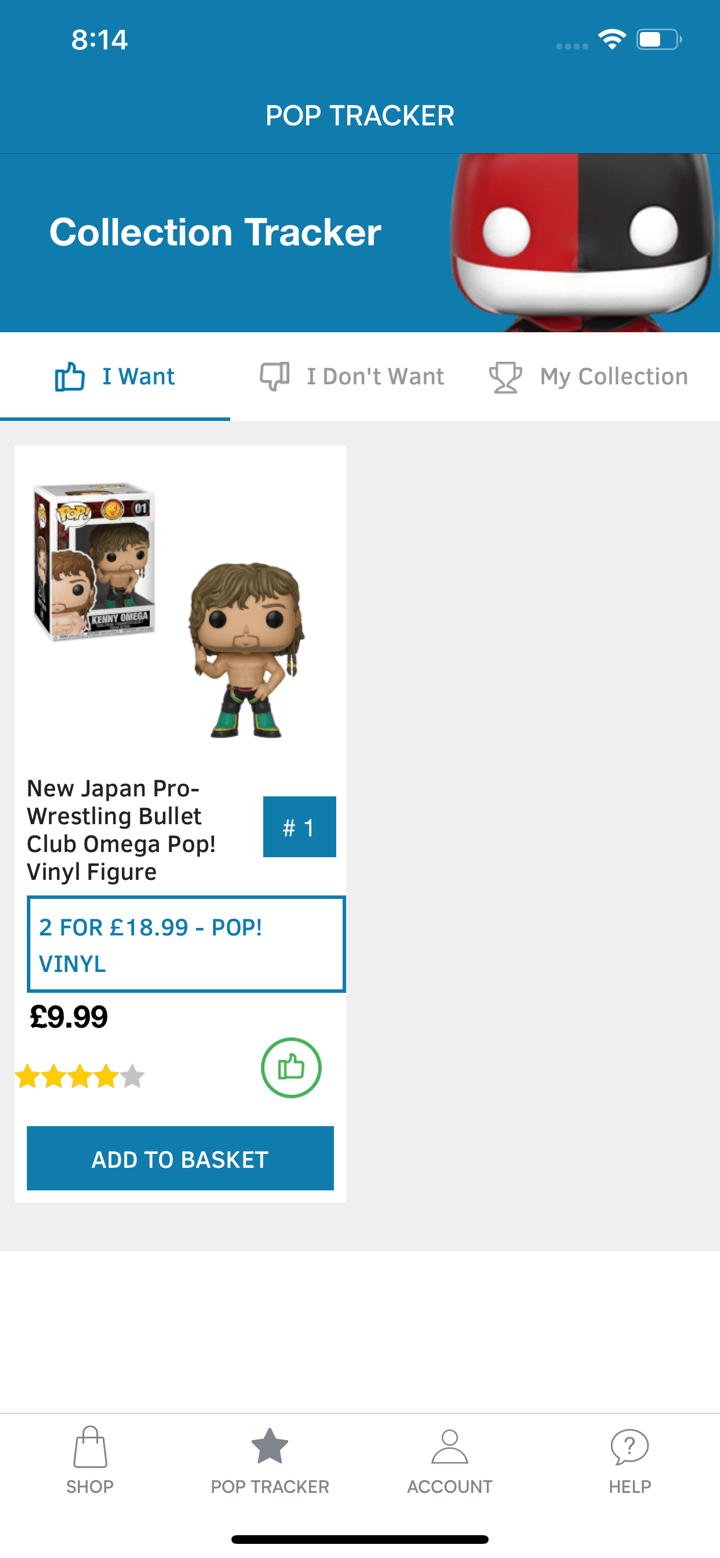
Task: Click the trophy My Collection icon
Action: (x=506, y=375)
